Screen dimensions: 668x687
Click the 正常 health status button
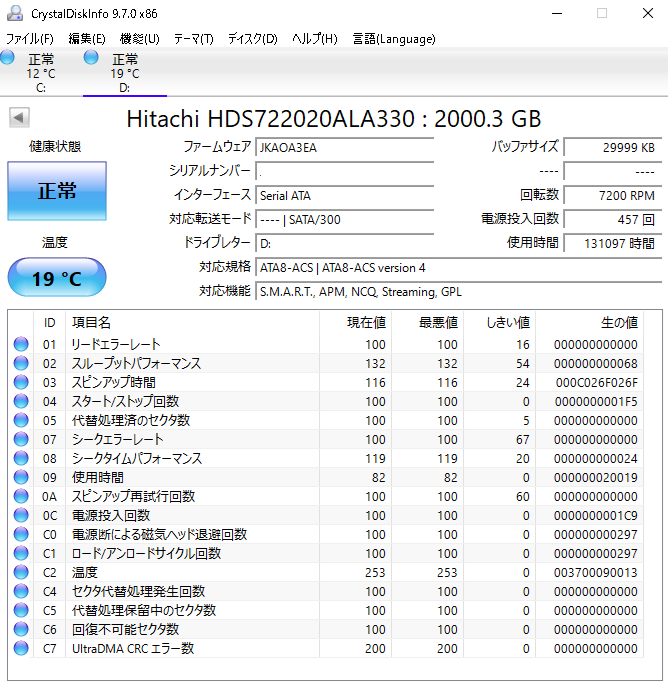click(x=57, y=191)
